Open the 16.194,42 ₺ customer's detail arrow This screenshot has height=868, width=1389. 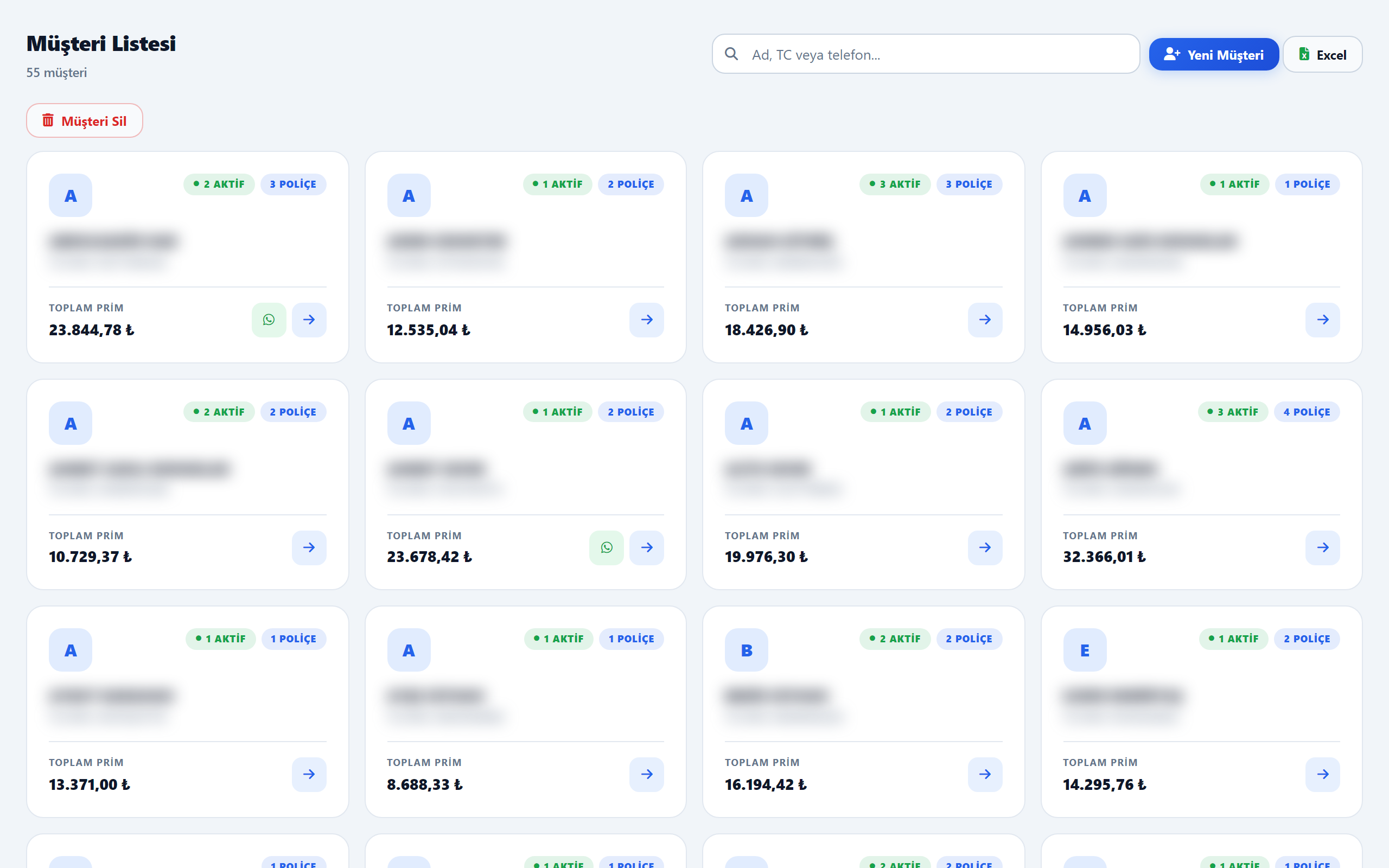985,775
